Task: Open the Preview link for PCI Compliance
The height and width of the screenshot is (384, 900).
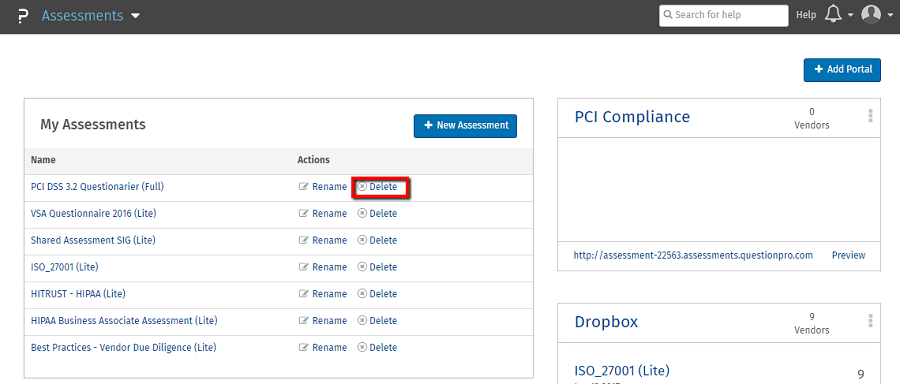Action: coord(848,255)
